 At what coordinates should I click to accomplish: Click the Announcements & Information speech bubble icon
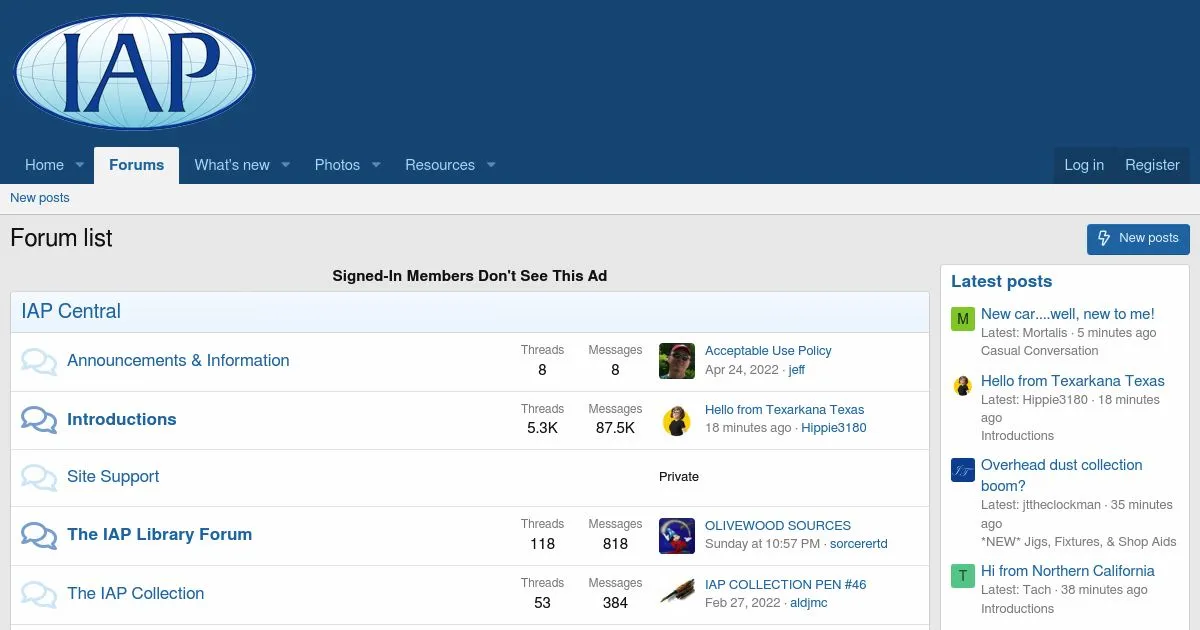(39, 361)
